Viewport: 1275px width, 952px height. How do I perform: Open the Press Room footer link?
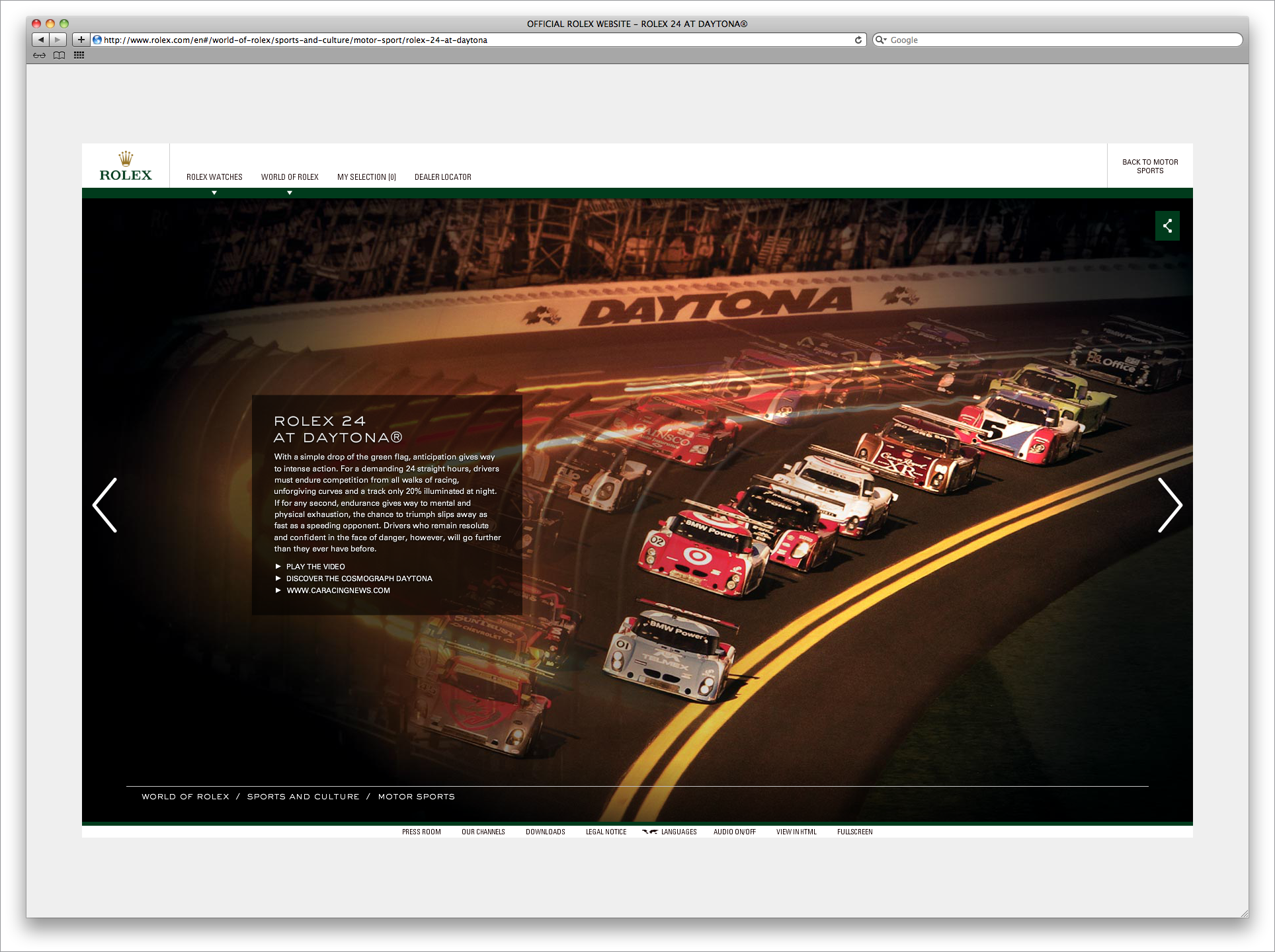coord(421,832)
